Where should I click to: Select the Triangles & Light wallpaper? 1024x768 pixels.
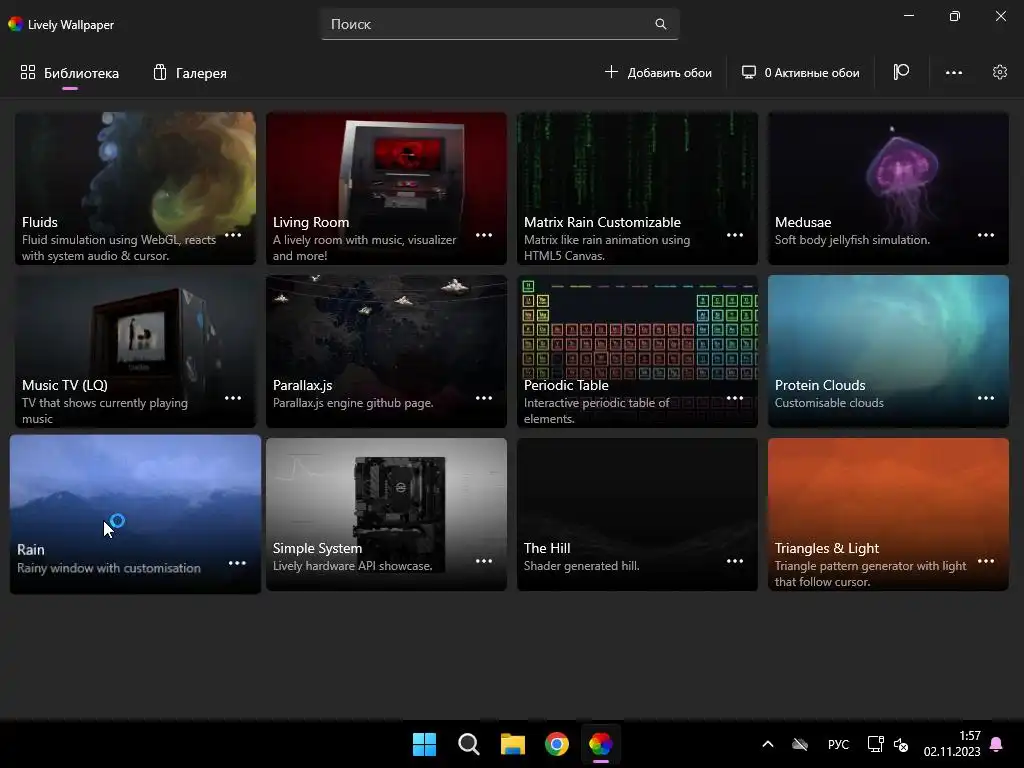tap(888, 515)
